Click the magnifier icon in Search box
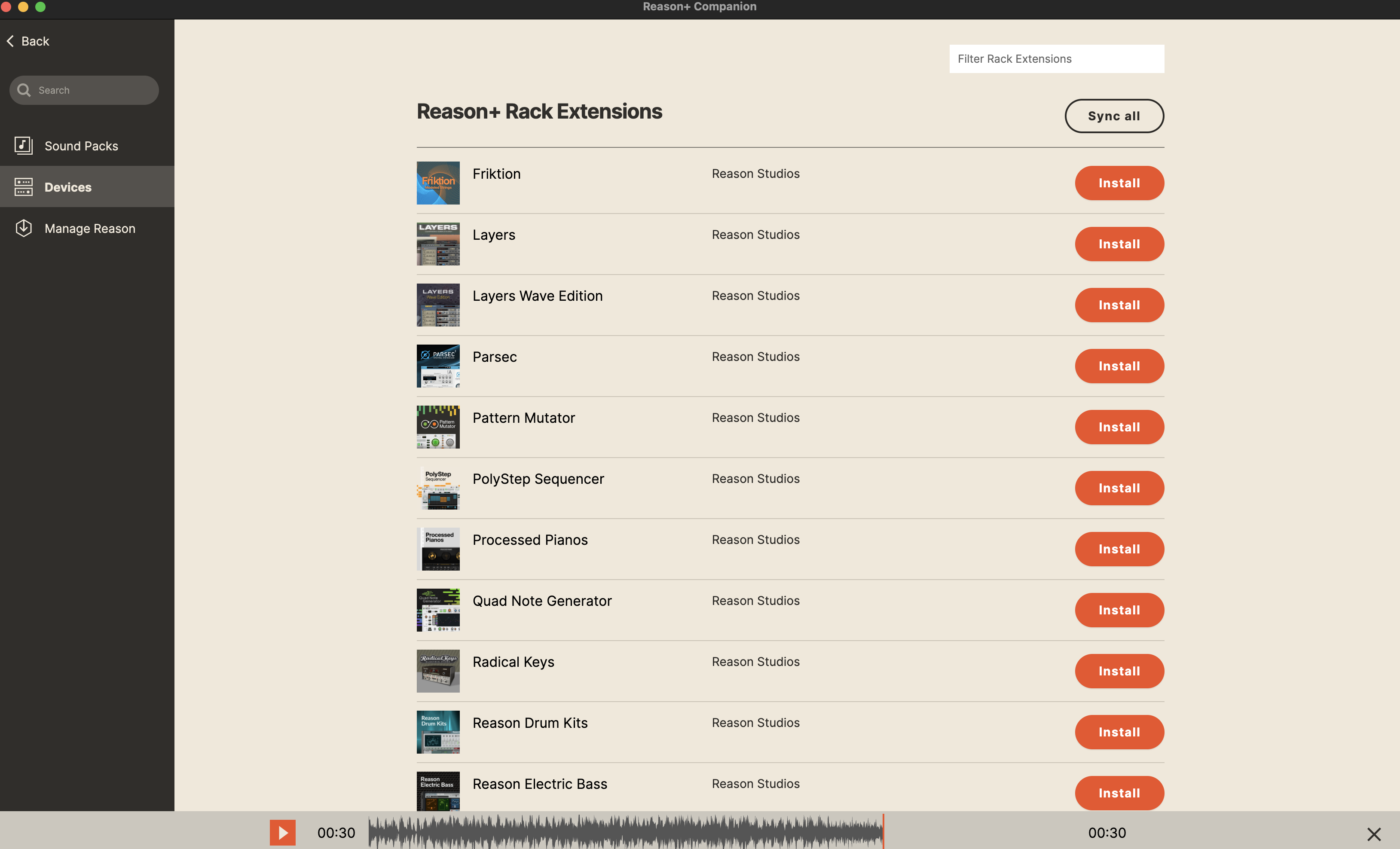Image resolution: width=1400 pixels, height=849 pixels. tap(24, 90)
